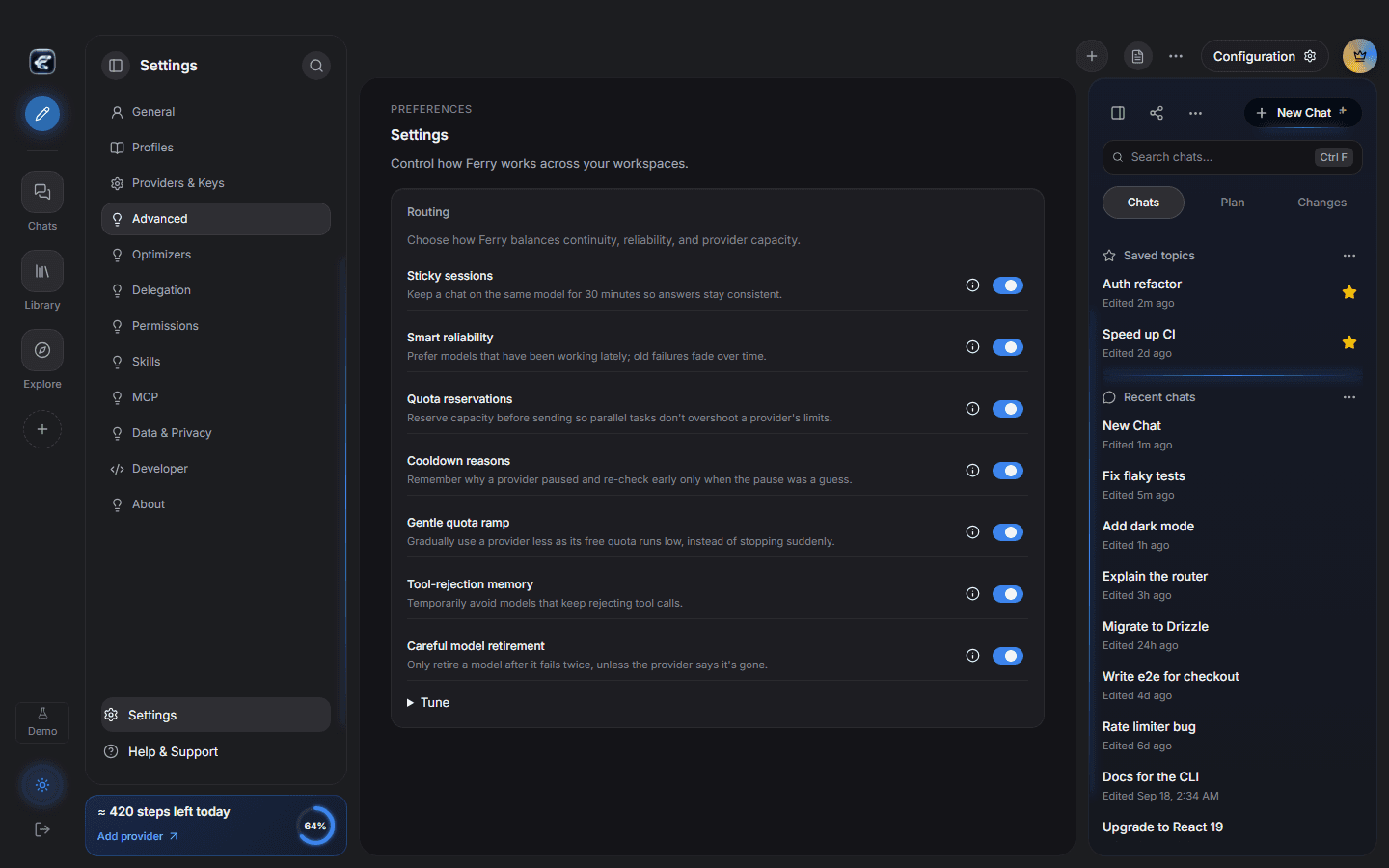Click the log out arrow icon
1389x868 pixels.
tap(42, 829)
